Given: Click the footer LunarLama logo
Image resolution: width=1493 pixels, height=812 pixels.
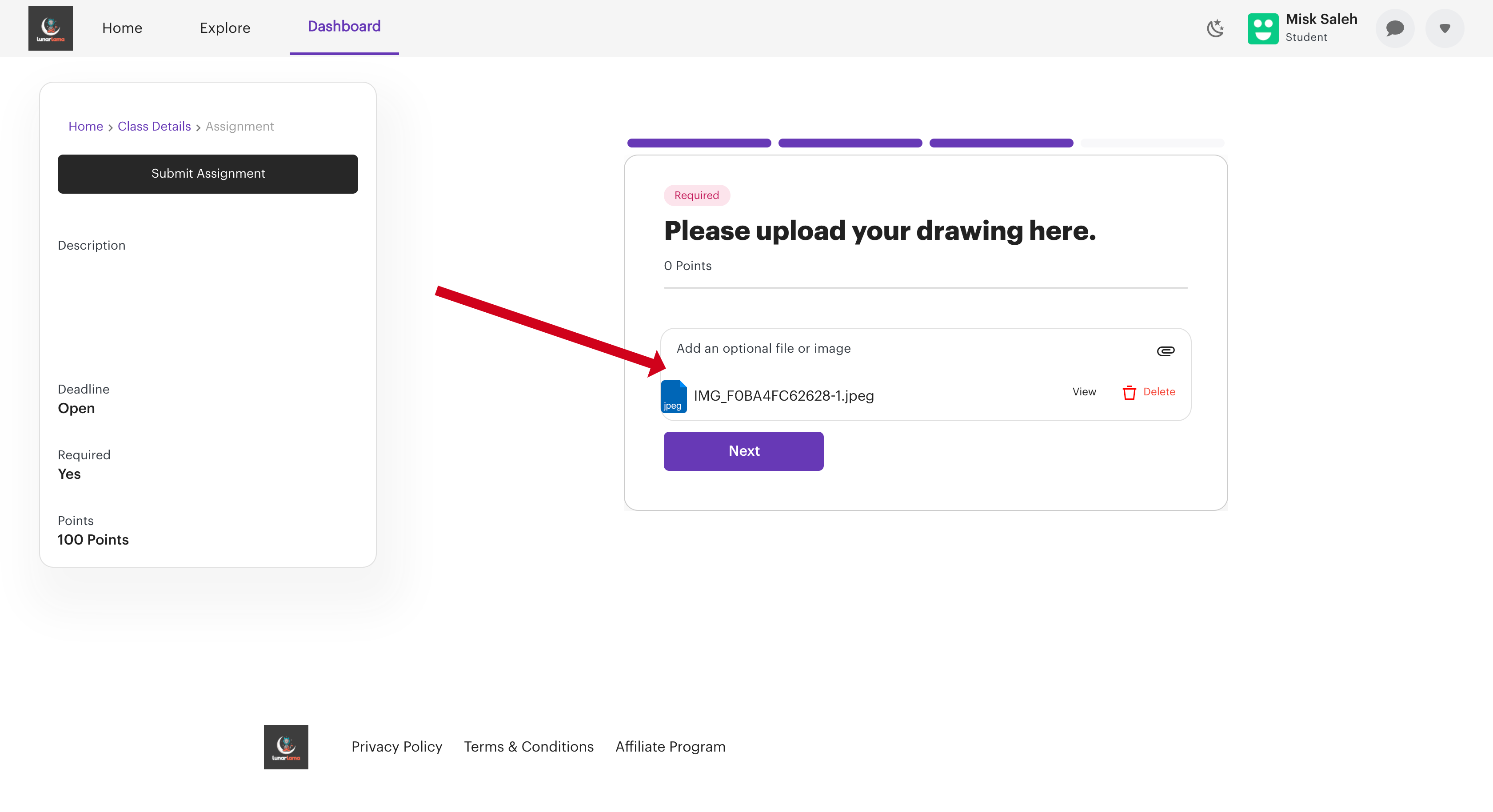Looking at the screenshot, I should coord(286,747).
